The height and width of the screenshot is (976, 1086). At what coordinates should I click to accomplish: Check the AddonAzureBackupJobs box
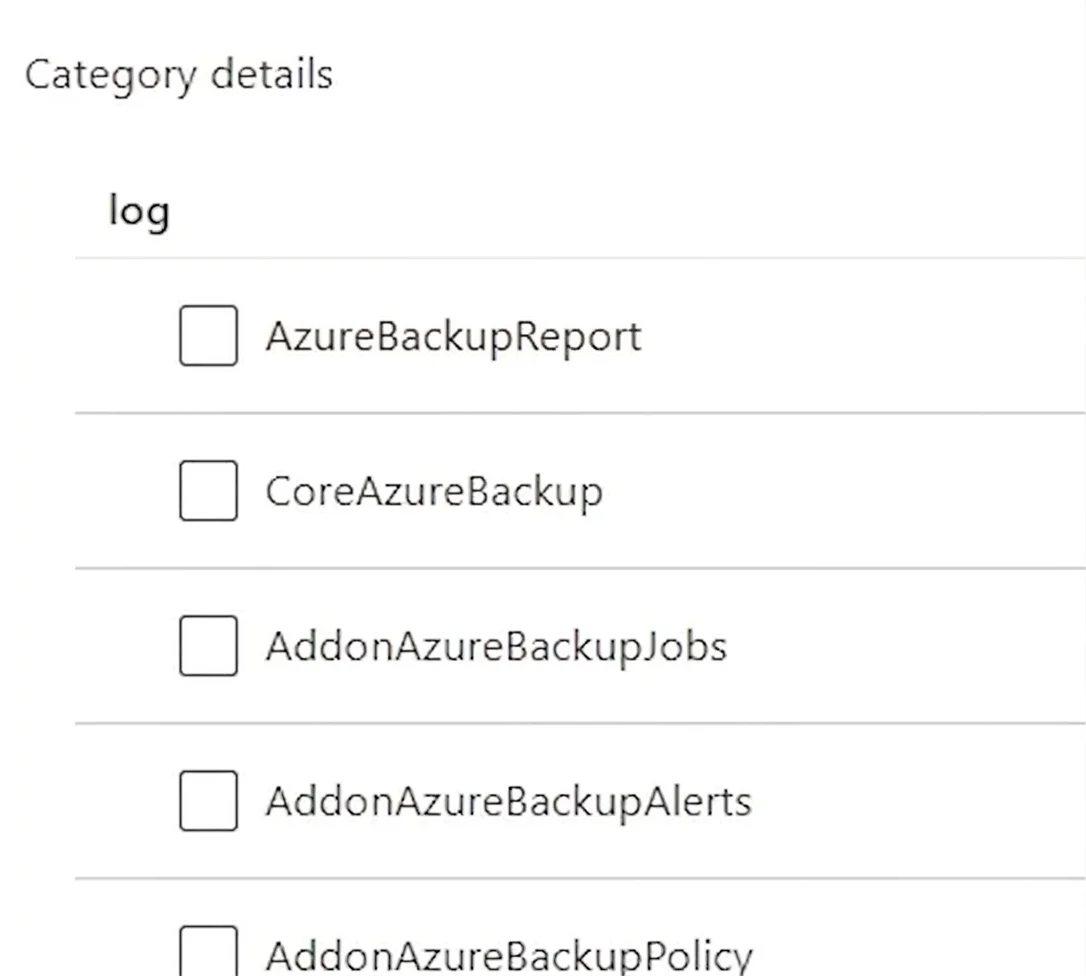[208, 646]
